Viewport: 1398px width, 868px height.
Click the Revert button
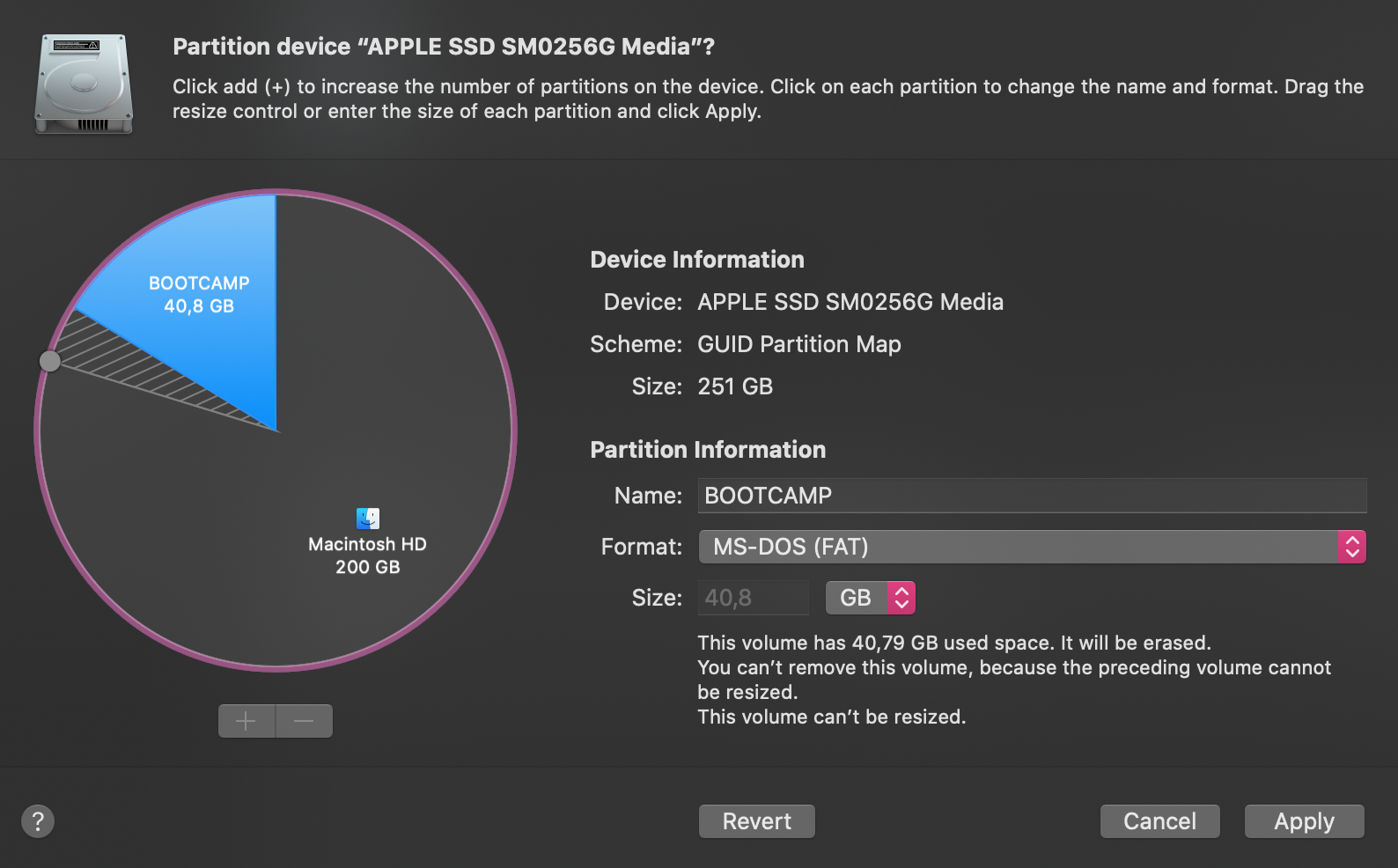[x=755, y=820]
